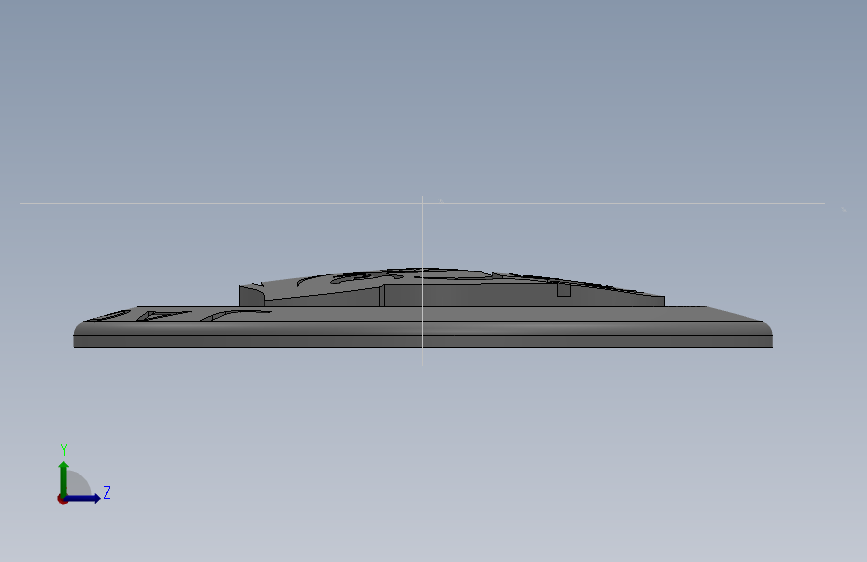Select the small rectangular notch on the upper body
Screen dimensions: 867x562
563,289
